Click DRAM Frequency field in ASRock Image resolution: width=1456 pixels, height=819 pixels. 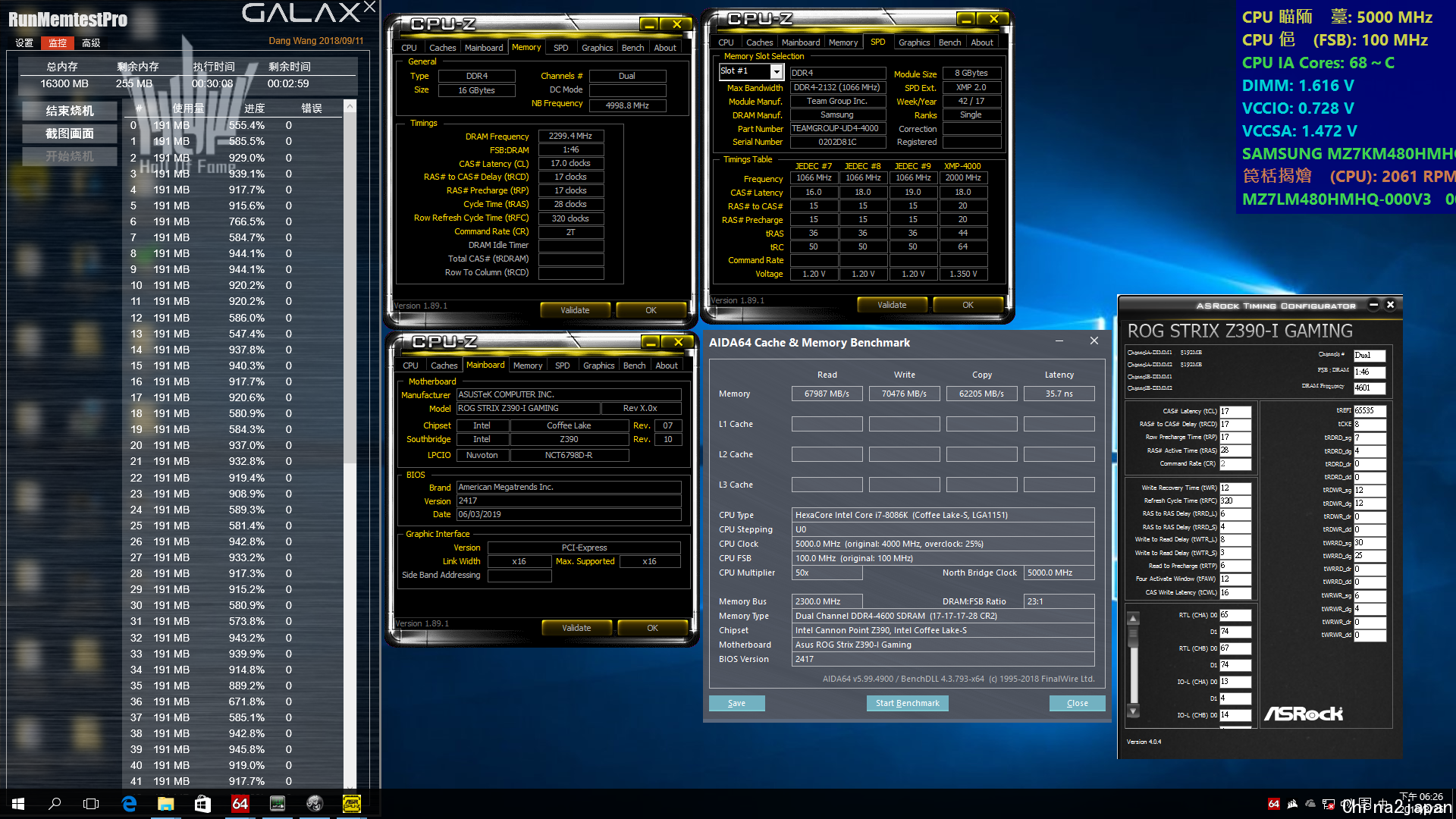click(1370, 388)
